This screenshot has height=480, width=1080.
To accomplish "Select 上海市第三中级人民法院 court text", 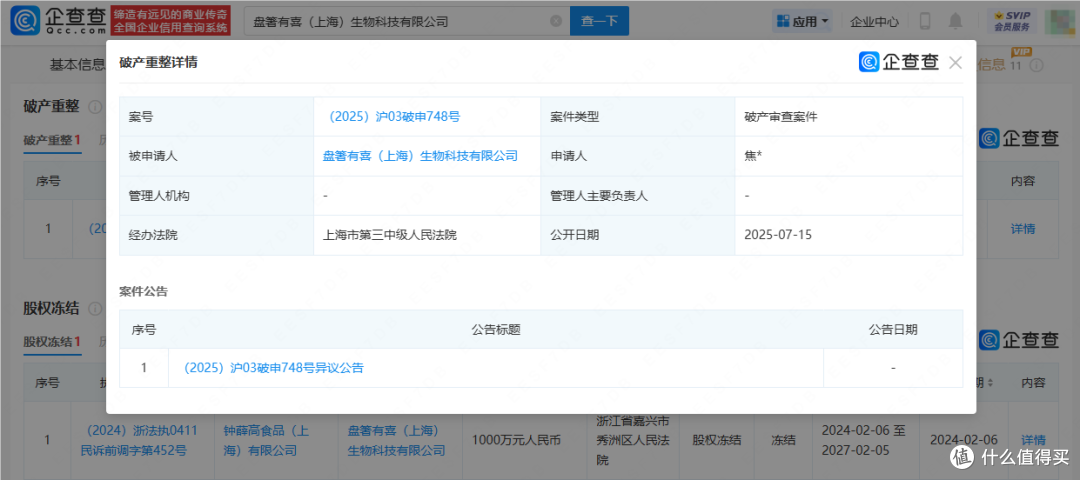I will 390,235.
